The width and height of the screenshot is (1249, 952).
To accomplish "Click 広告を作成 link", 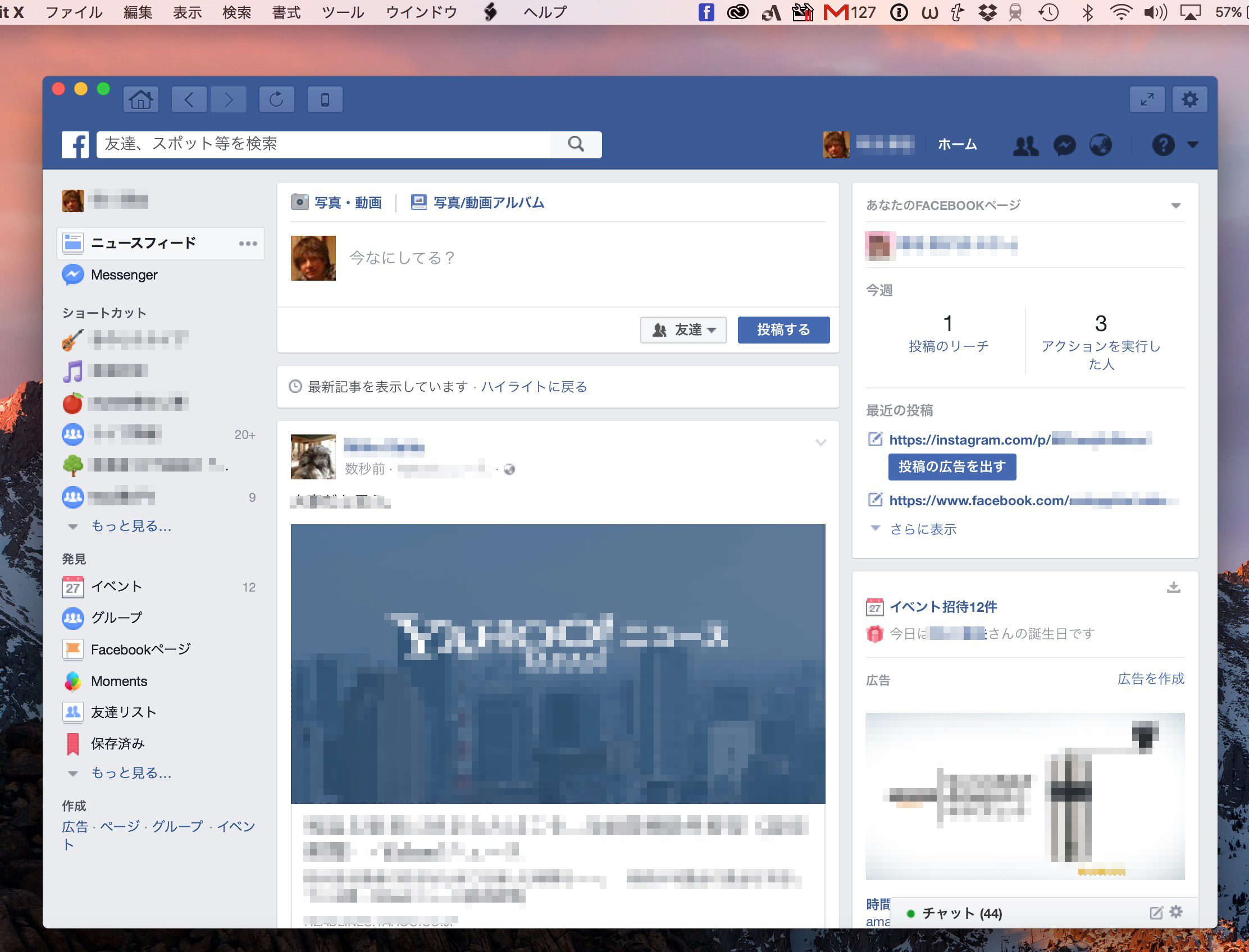I will 1150,679.
